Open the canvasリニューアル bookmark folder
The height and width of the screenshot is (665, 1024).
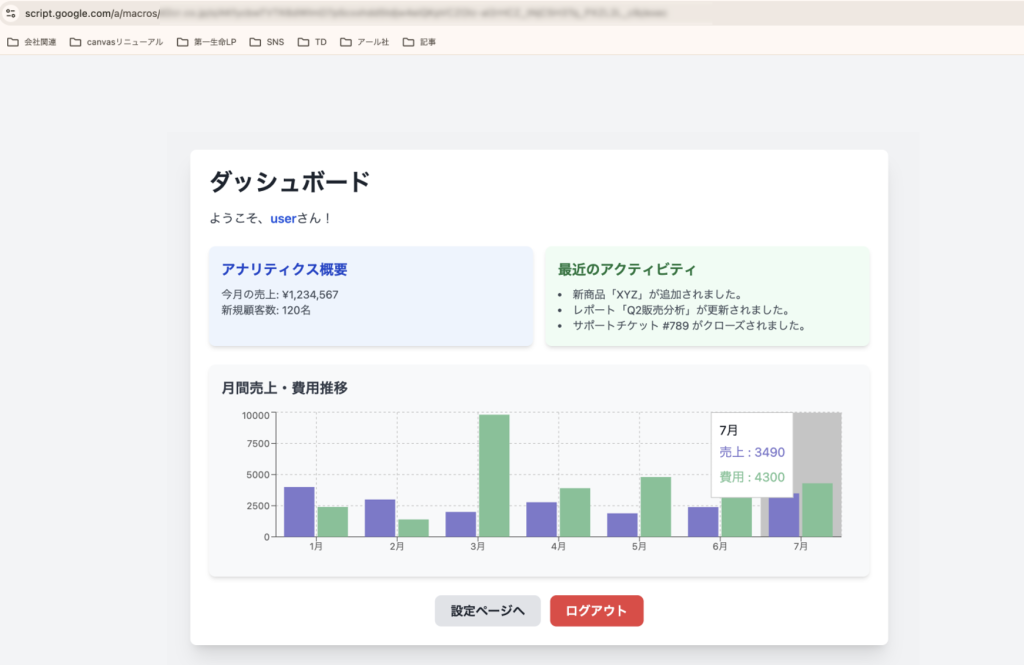click(x=116, y=42)
